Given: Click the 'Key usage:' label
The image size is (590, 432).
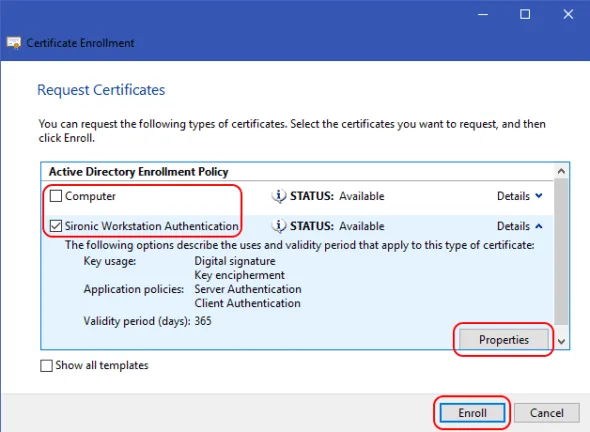Looking at the screenshot, I should tap(109, 261).
